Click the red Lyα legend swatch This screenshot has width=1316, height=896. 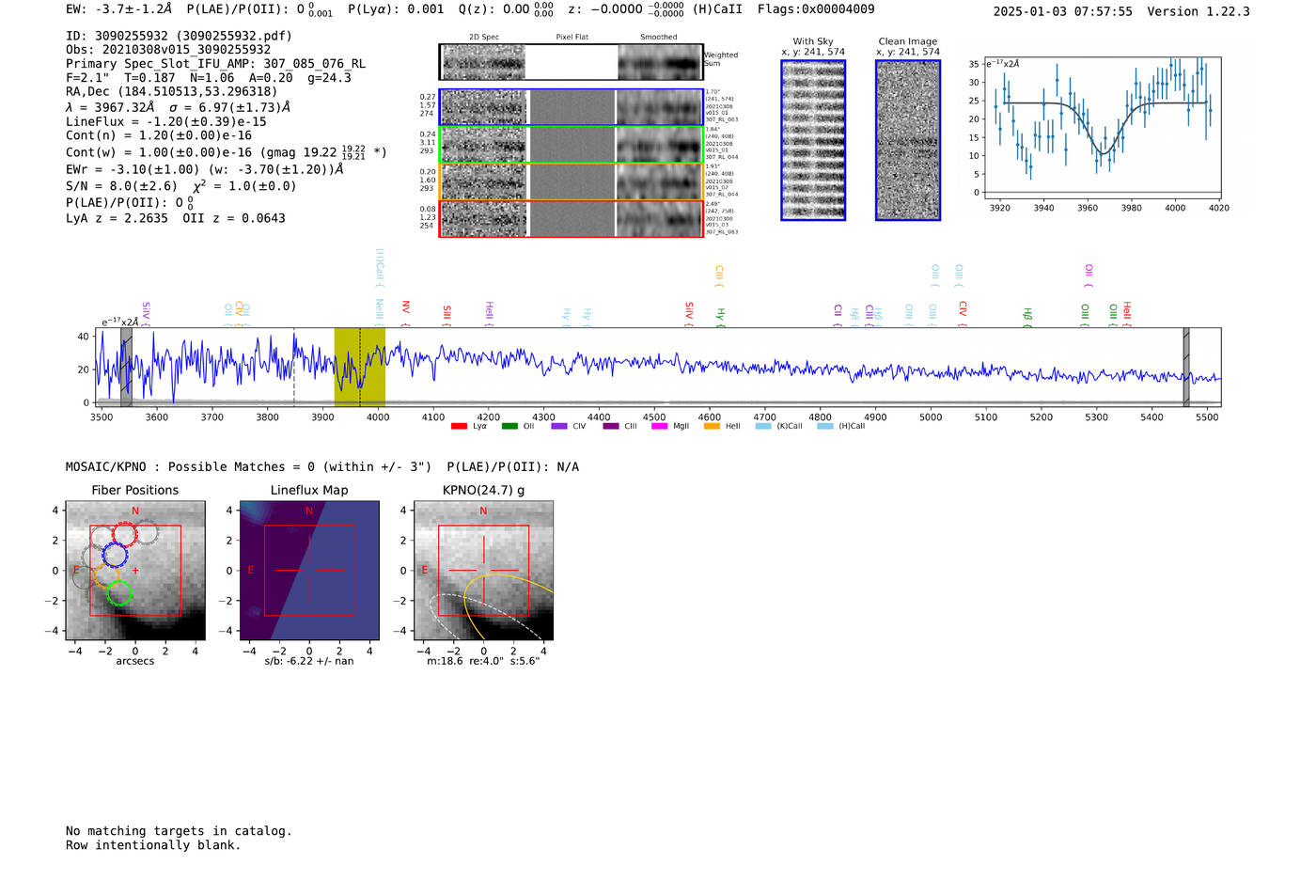(459, 426)
